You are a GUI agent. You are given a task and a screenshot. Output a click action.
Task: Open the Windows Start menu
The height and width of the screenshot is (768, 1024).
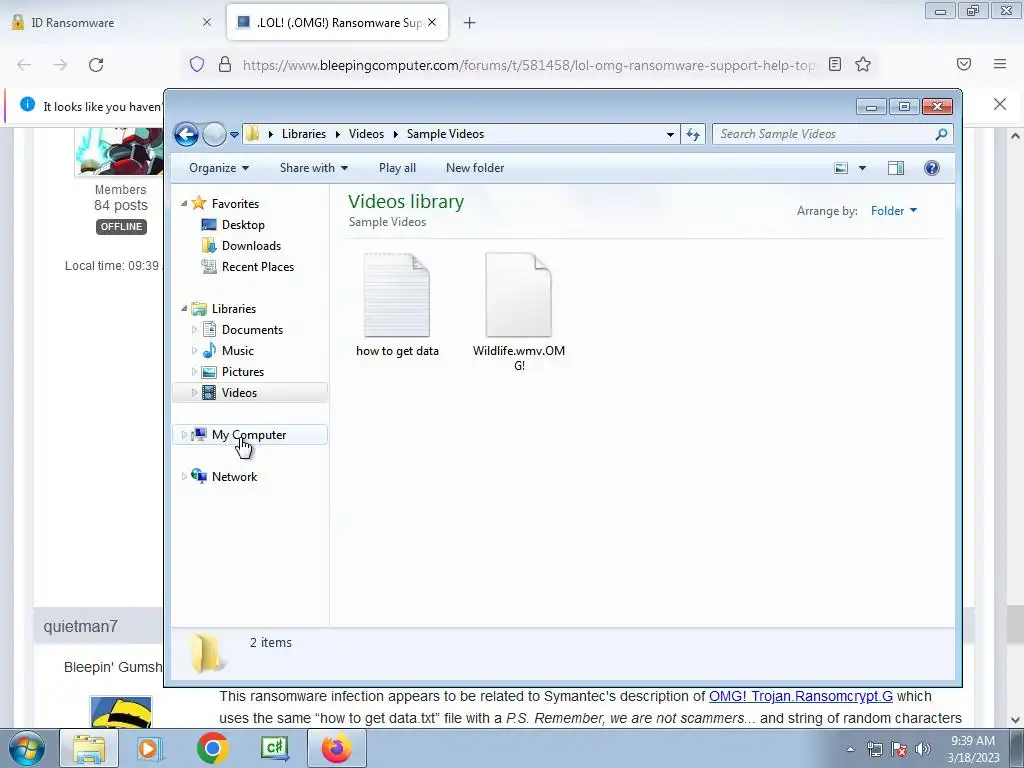tap(26, 748)
